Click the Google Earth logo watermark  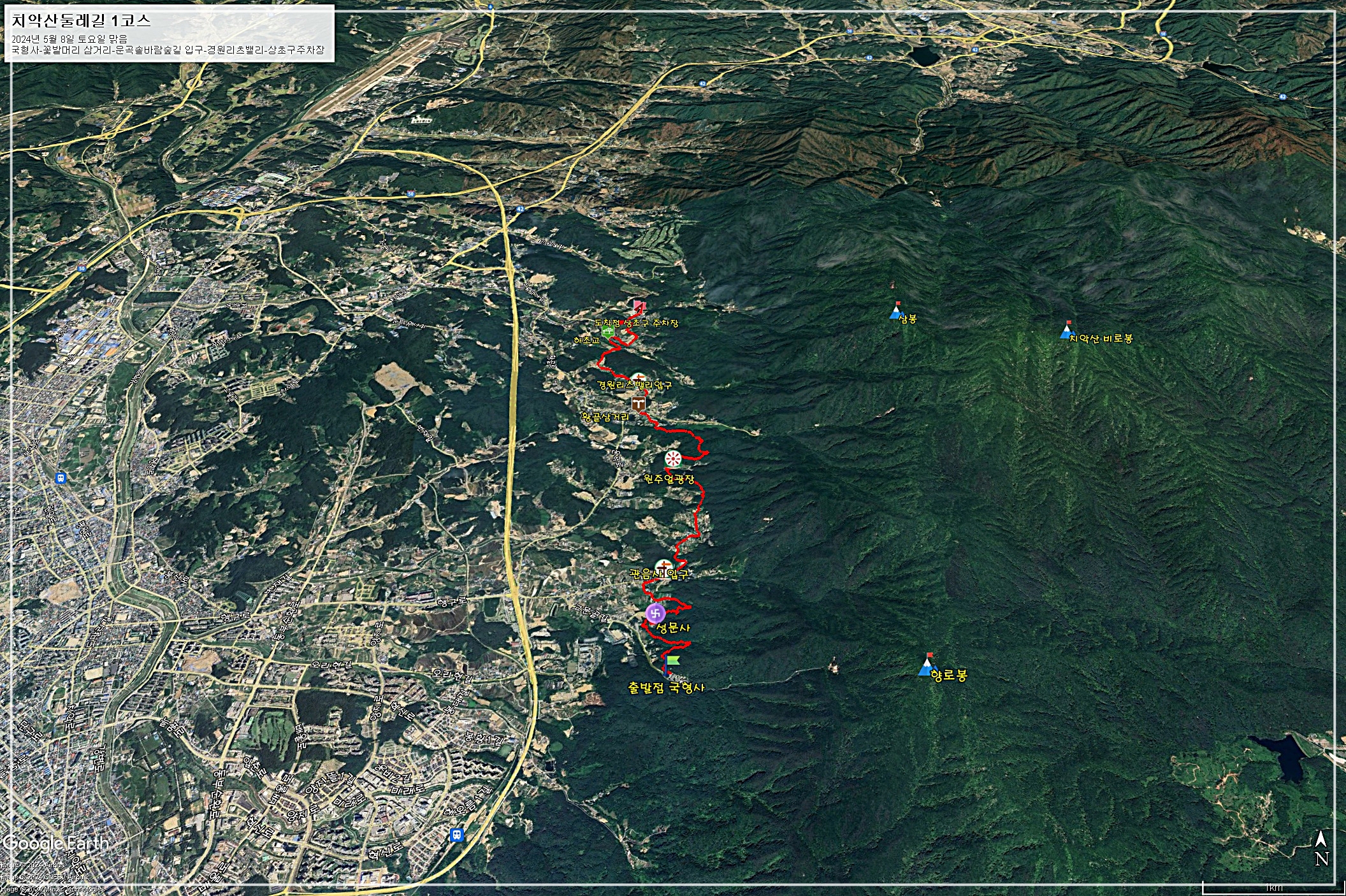pyautogui.click(x=56, y=844)
